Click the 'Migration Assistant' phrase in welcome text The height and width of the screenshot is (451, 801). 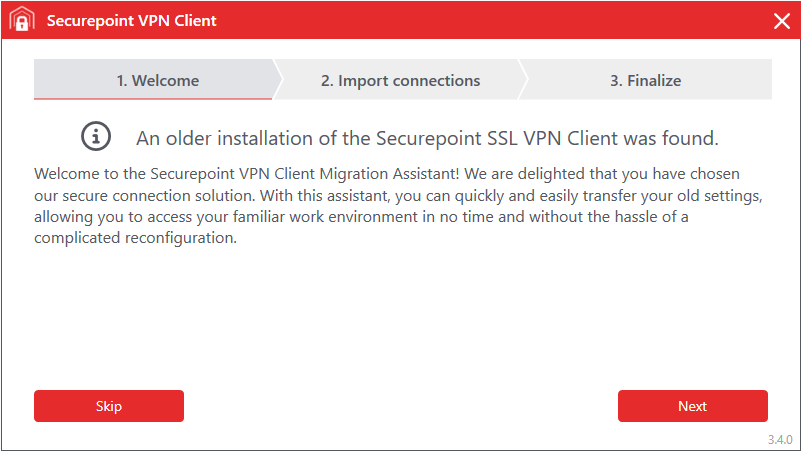coord(392,174)
